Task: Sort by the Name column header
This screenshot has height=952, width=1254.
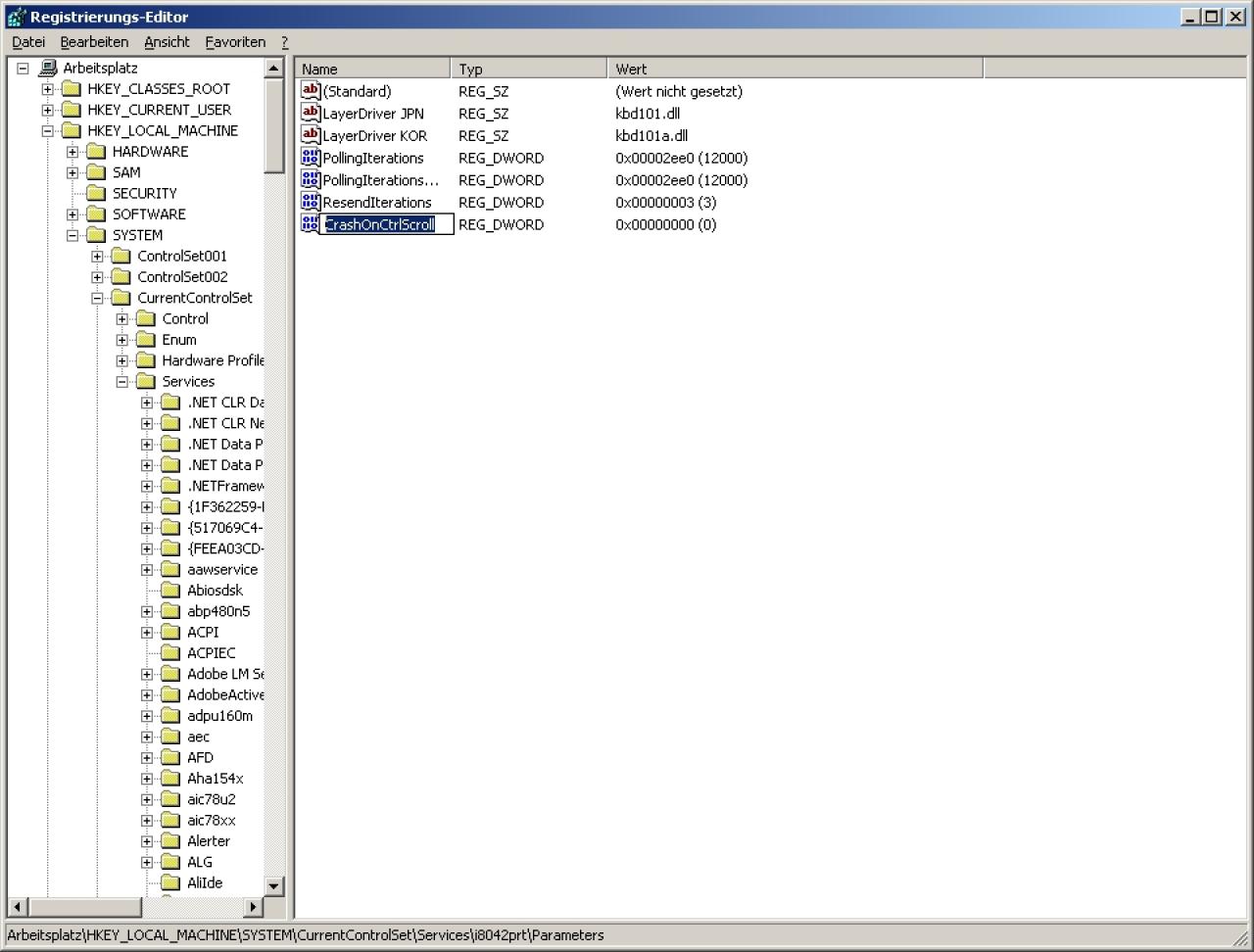Action: click(372, 69)
